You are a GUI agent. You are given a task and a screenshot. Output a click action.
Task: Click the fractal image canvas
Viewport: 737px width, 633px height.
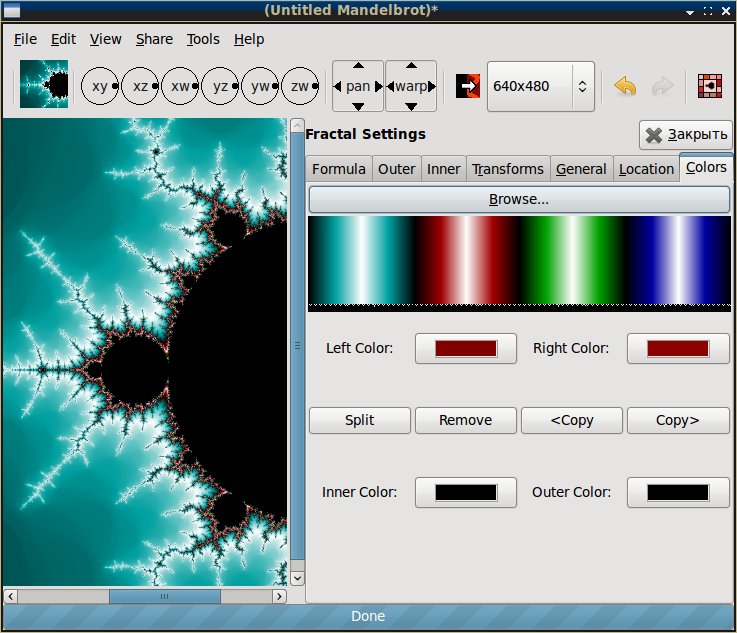[x=145, y=352]
